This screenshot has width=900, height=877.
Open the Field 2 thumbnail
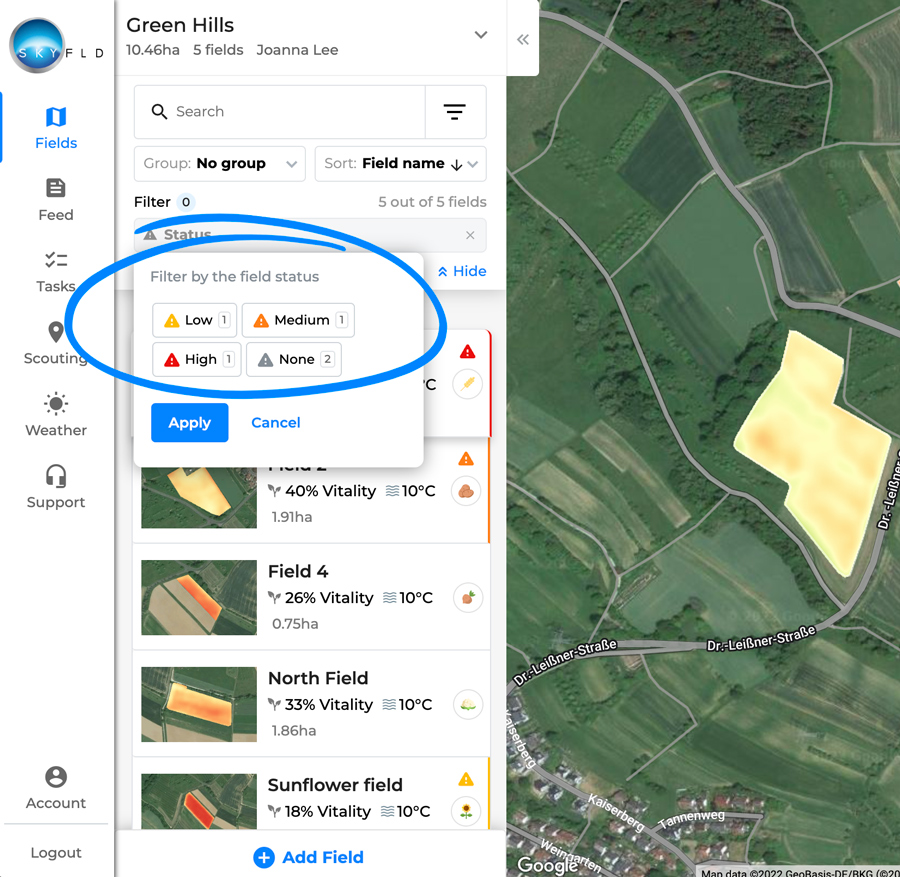point(199,498)
